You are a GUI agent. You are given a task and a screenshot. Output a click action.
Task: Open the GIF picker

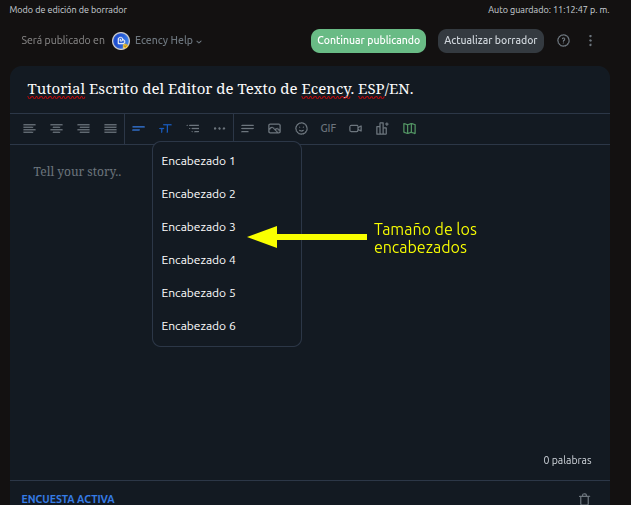coord(328,129)
